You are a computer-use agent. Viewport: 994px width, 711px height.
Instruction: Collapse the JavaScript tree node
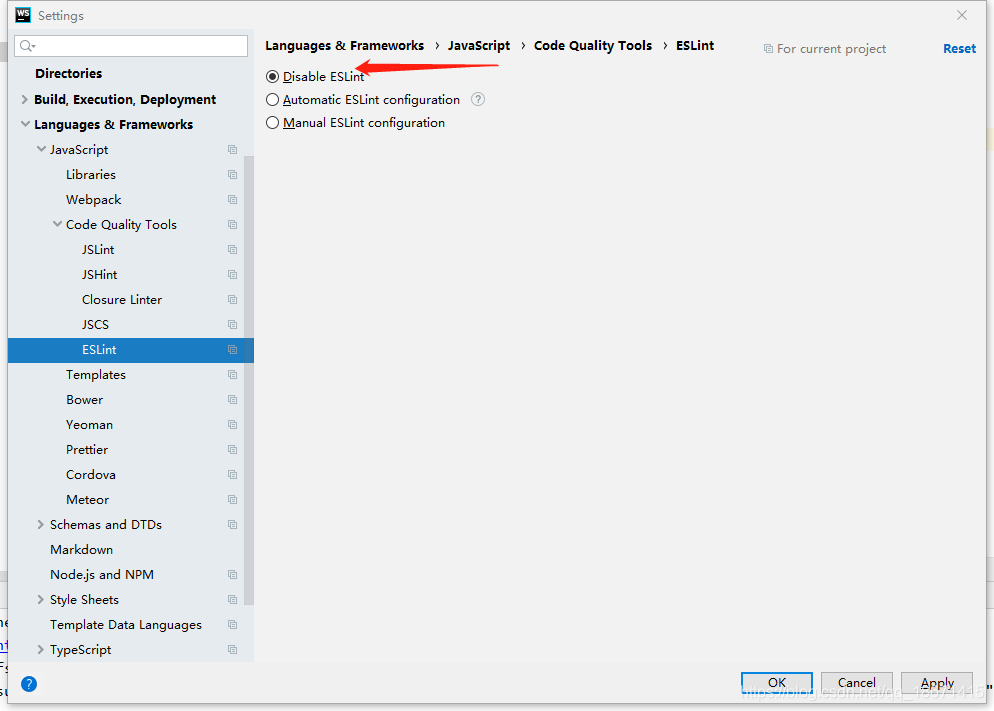[41, 149]
